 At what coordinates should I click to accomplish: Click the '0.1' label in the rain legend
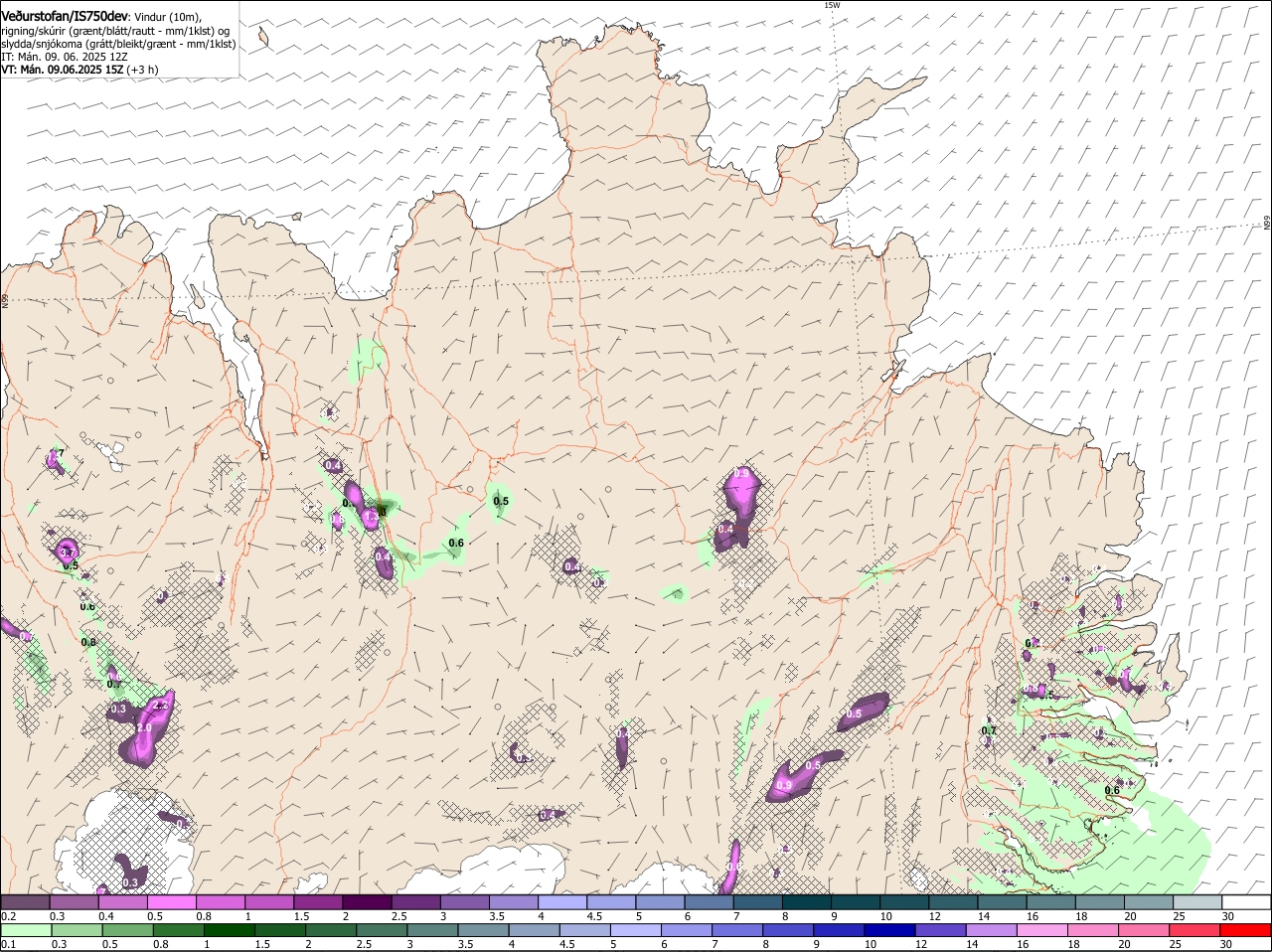(8, 944)
